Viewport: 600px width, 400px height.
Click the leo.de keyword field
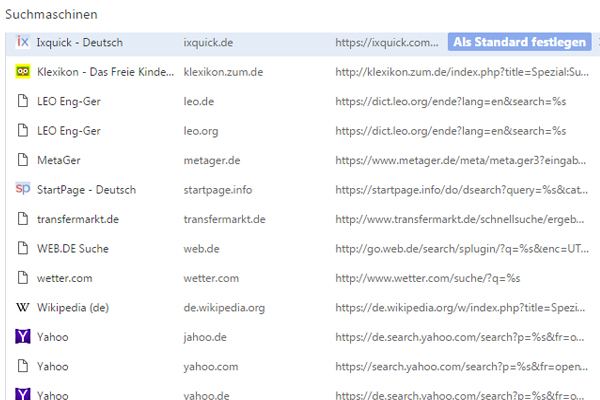(198, 102)
